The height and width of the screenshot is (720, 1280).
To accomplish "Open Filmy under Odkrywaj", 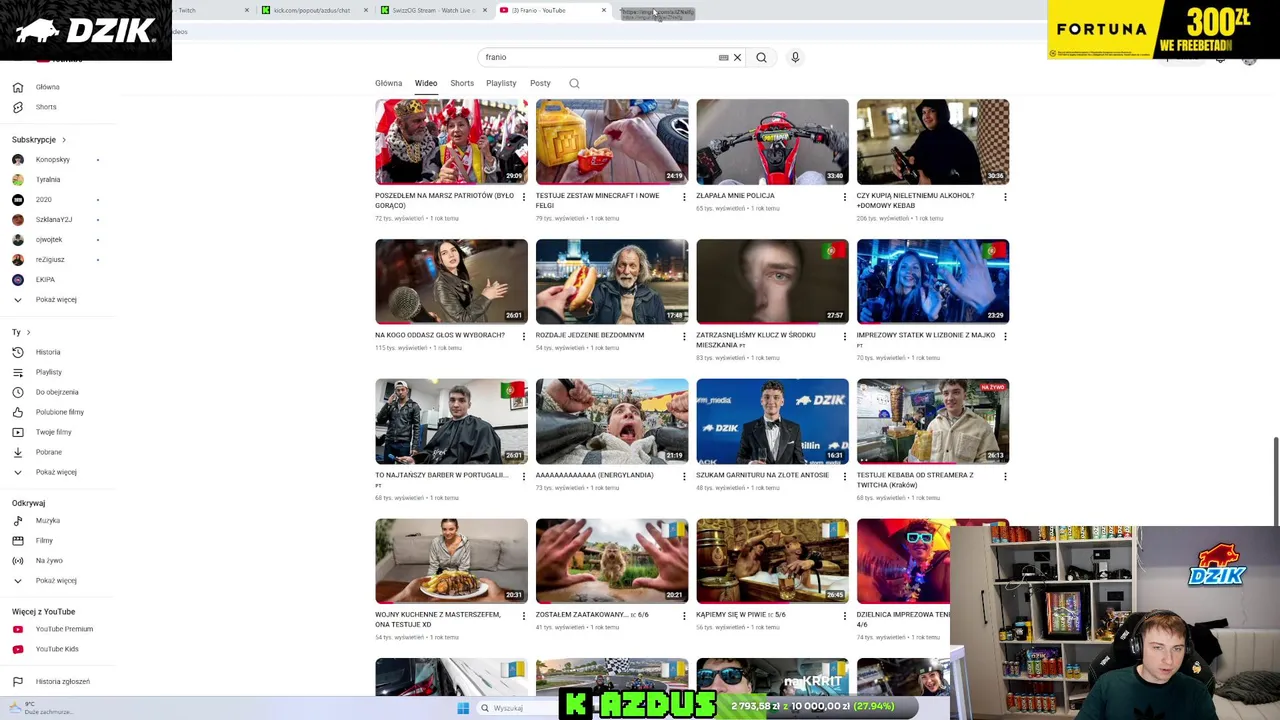I will click(44, 540).
